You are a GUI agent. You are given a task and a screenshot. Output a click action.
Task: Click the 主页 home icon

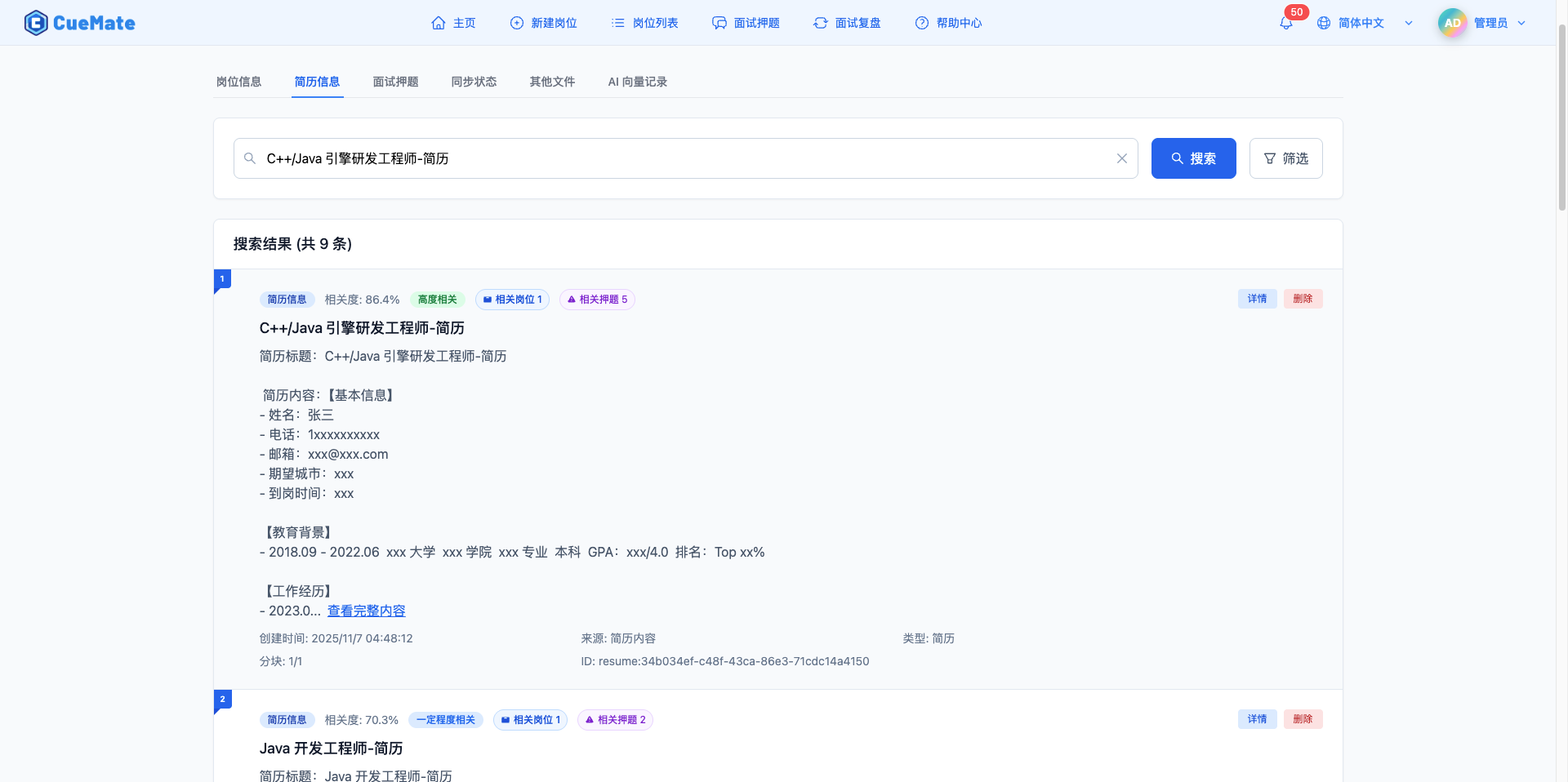(x=437, y=23)
